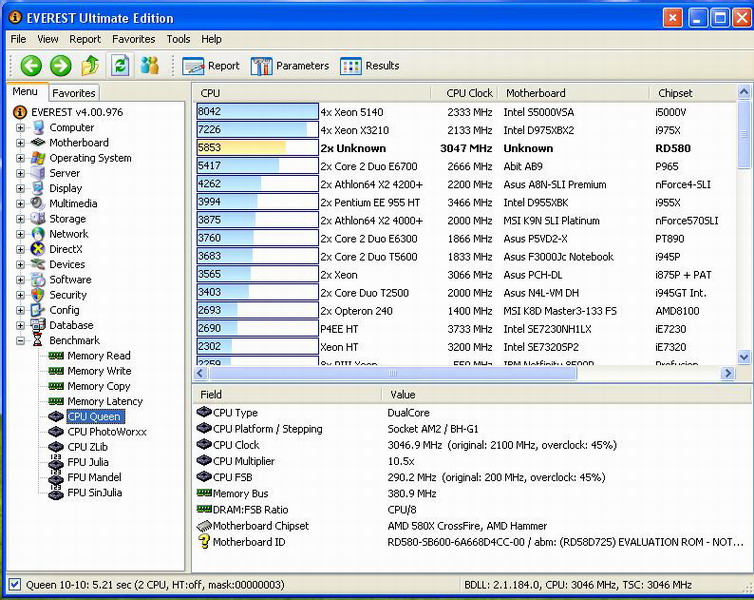Select the Benchmark hourglass icon
This screenshot has width=754, height=600.
point(38,340)
